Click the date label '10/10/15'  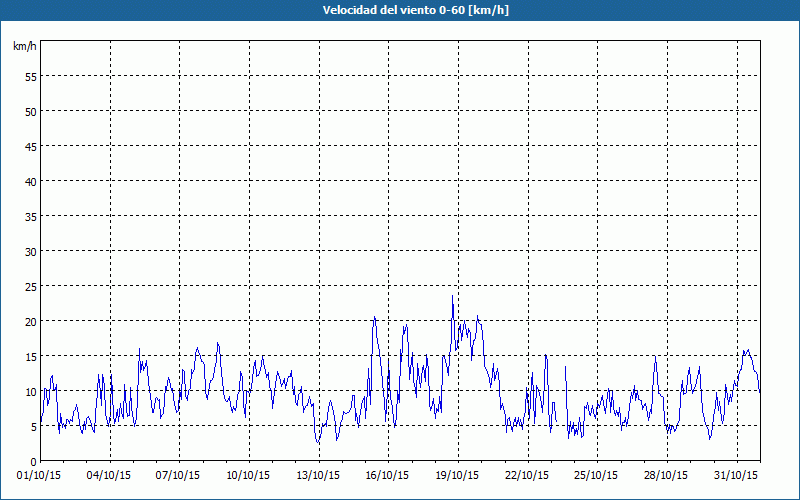point(248,476)
